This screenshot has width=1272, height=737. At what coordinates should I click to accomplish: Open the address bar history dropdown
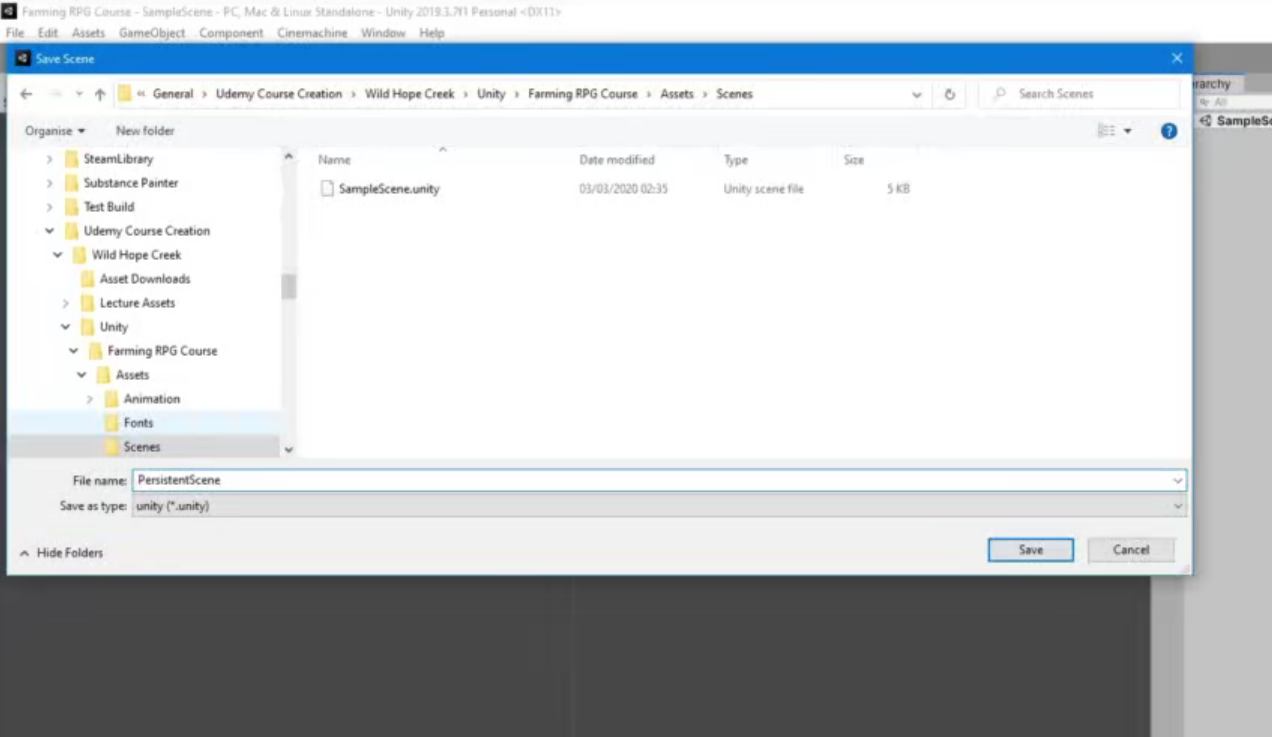click(x=916, y=94)
